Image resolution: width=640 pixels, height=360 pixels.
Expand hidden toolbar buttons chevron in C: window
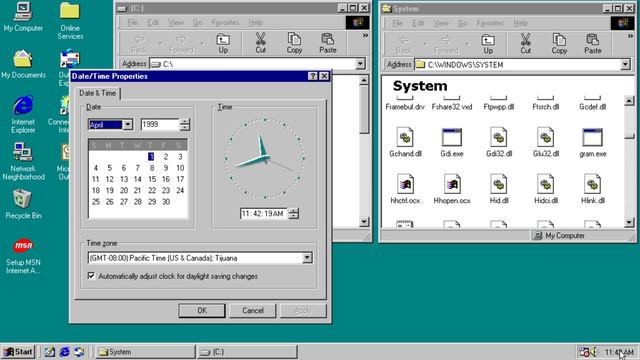[365, 36]
